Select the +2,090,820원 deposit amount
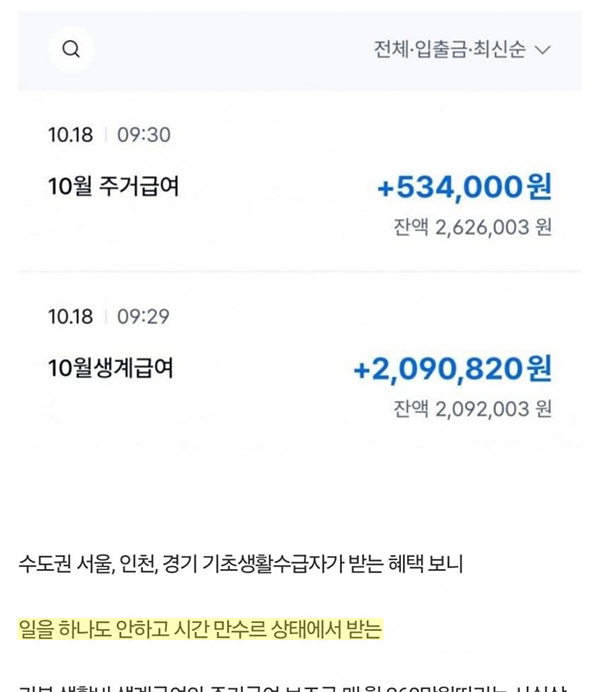The height and width of the screenshot is (692, 600). click(453, 369)
